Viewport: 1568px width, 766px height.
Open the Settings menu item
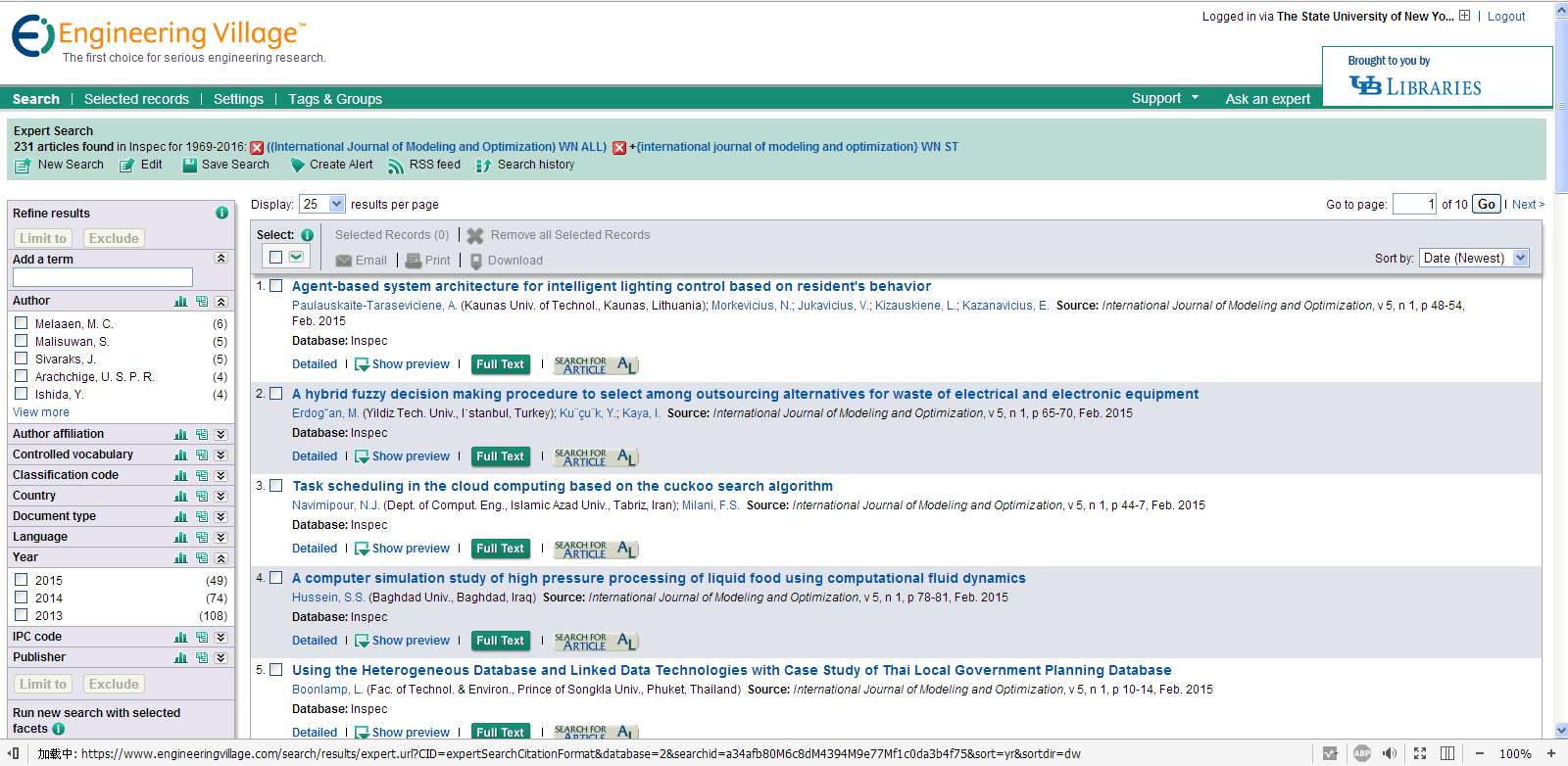238,99
